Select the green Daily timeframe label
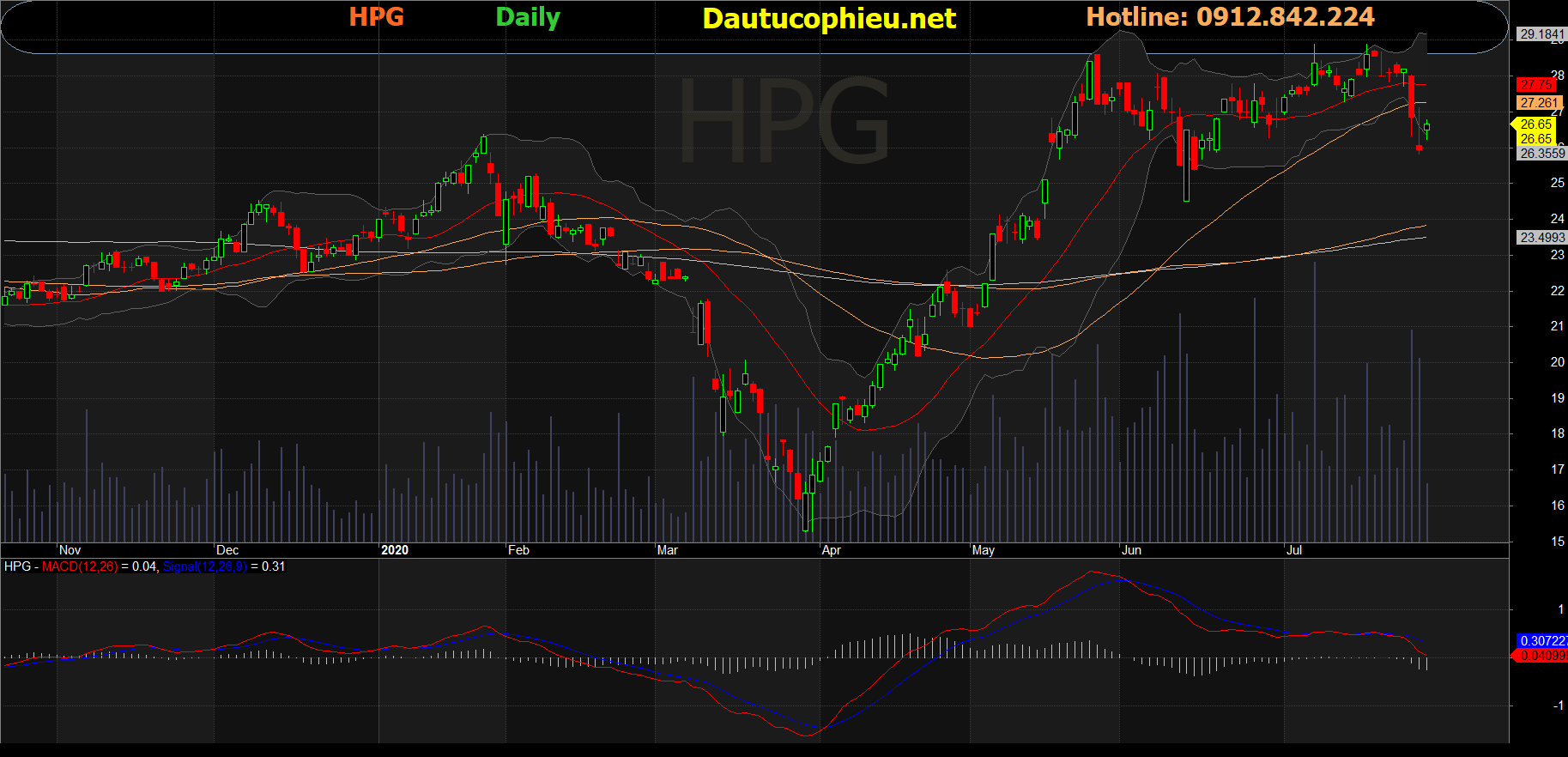This screenshot has width=1568, height=757. (x=528, y=17)
